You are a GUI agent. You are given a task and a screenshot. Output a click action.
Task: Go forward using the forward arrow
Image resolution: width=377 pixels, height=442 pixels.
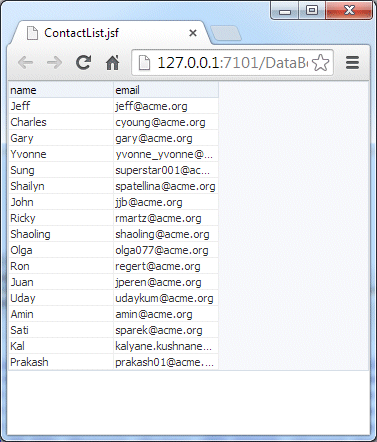click(54, 63)
